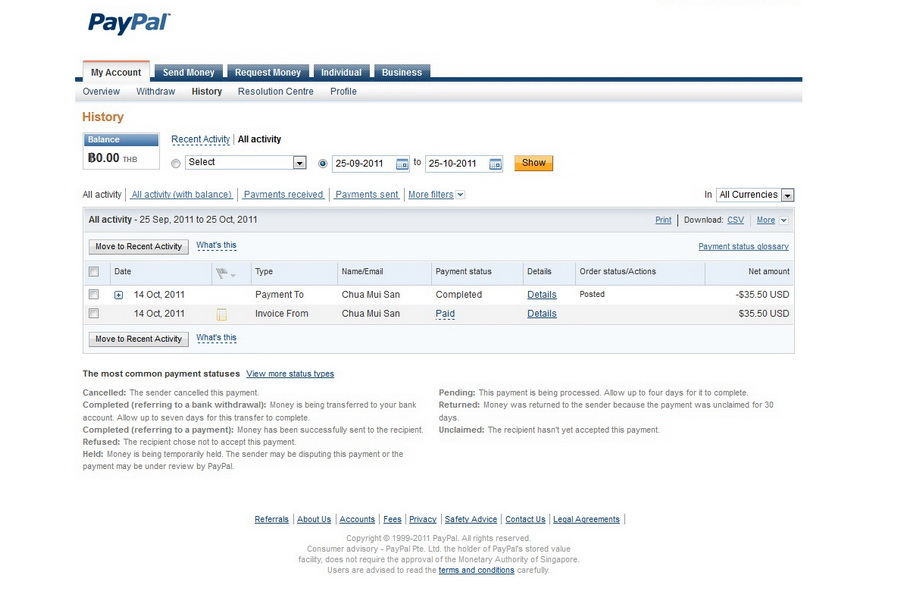Click the Date column header

(x=122, y=272)
